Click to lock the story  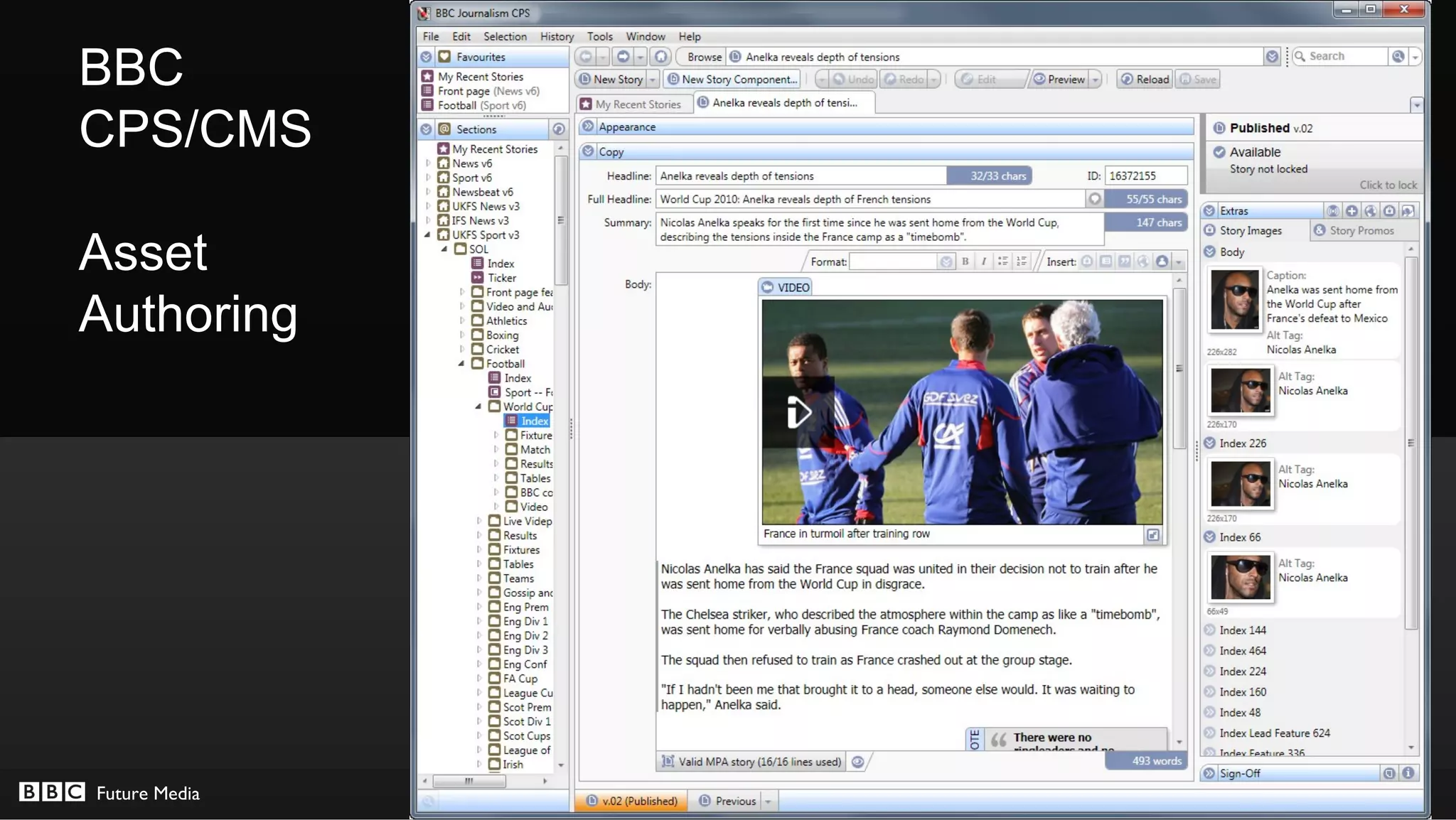(1387, 185)
